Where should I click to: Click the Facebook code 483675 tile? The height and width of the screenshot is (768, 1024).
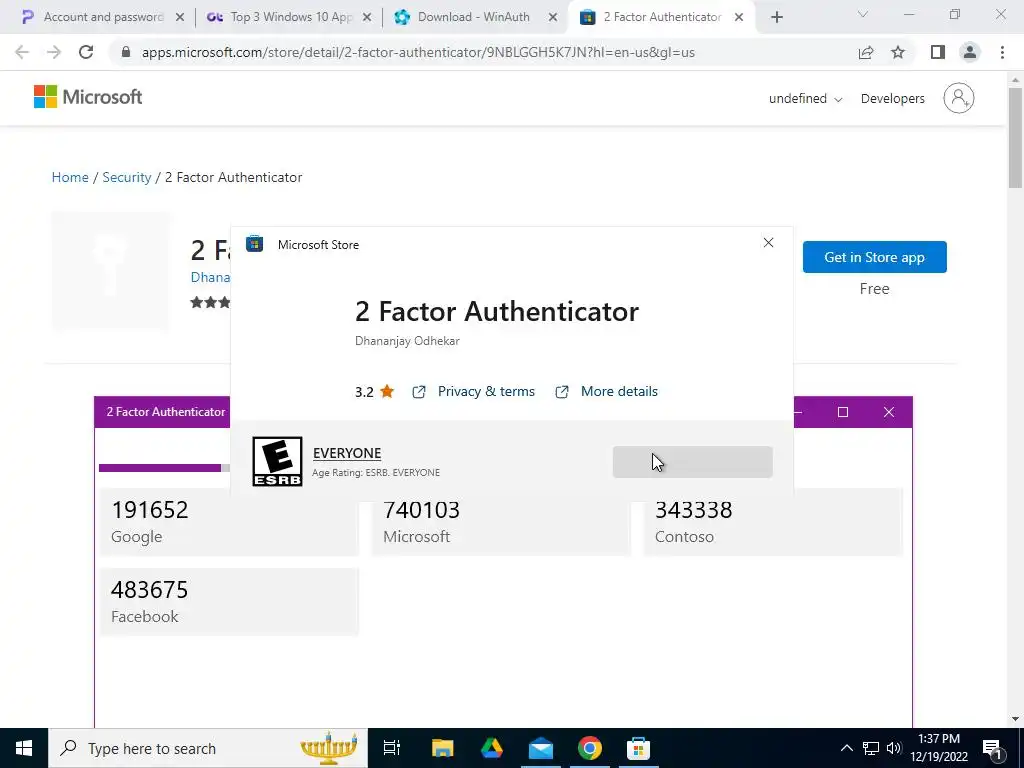pos(229,601)
